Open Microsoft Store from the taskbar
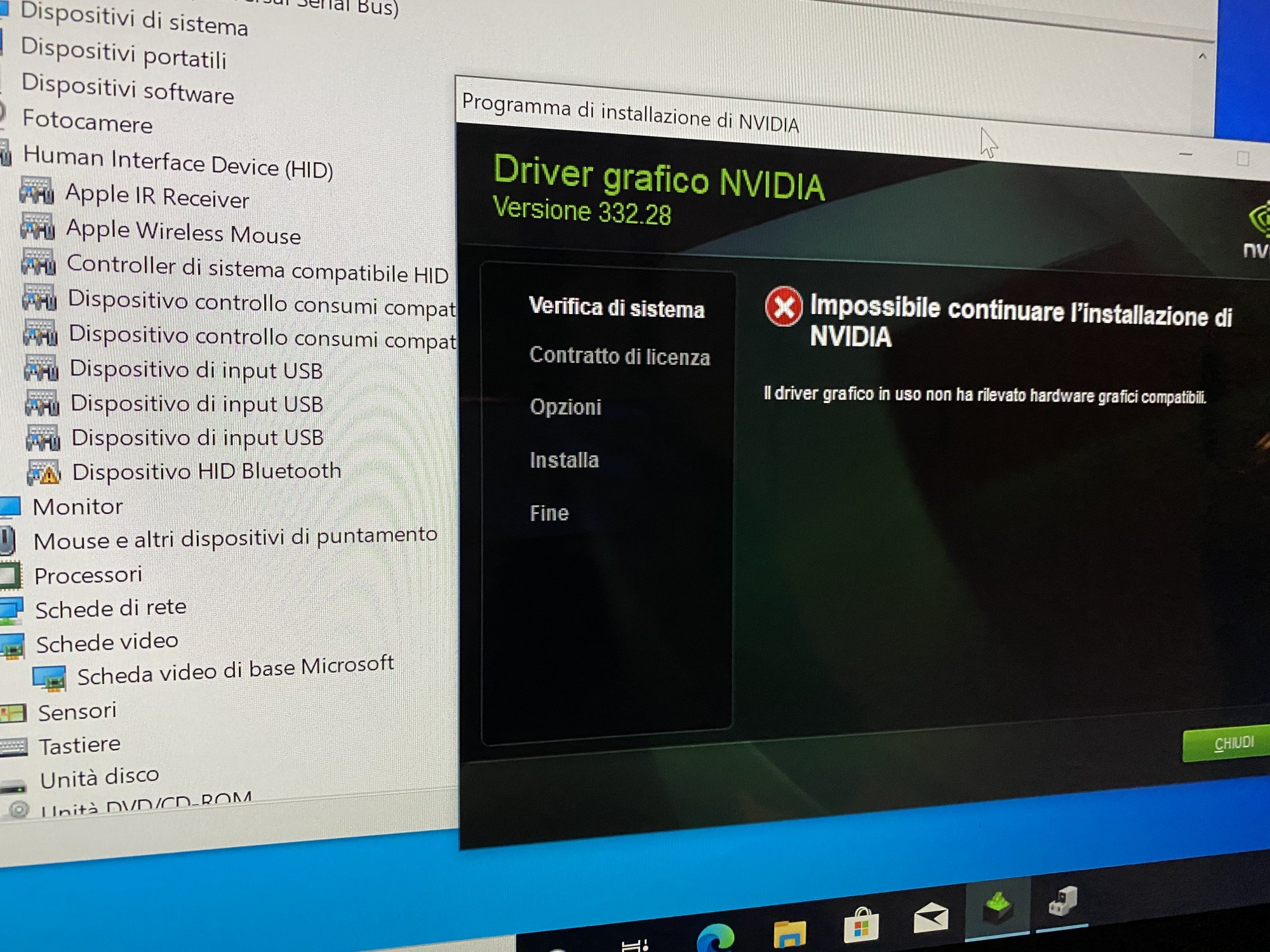This screenshot has height=952, width=1270. [x=860, y=925]
